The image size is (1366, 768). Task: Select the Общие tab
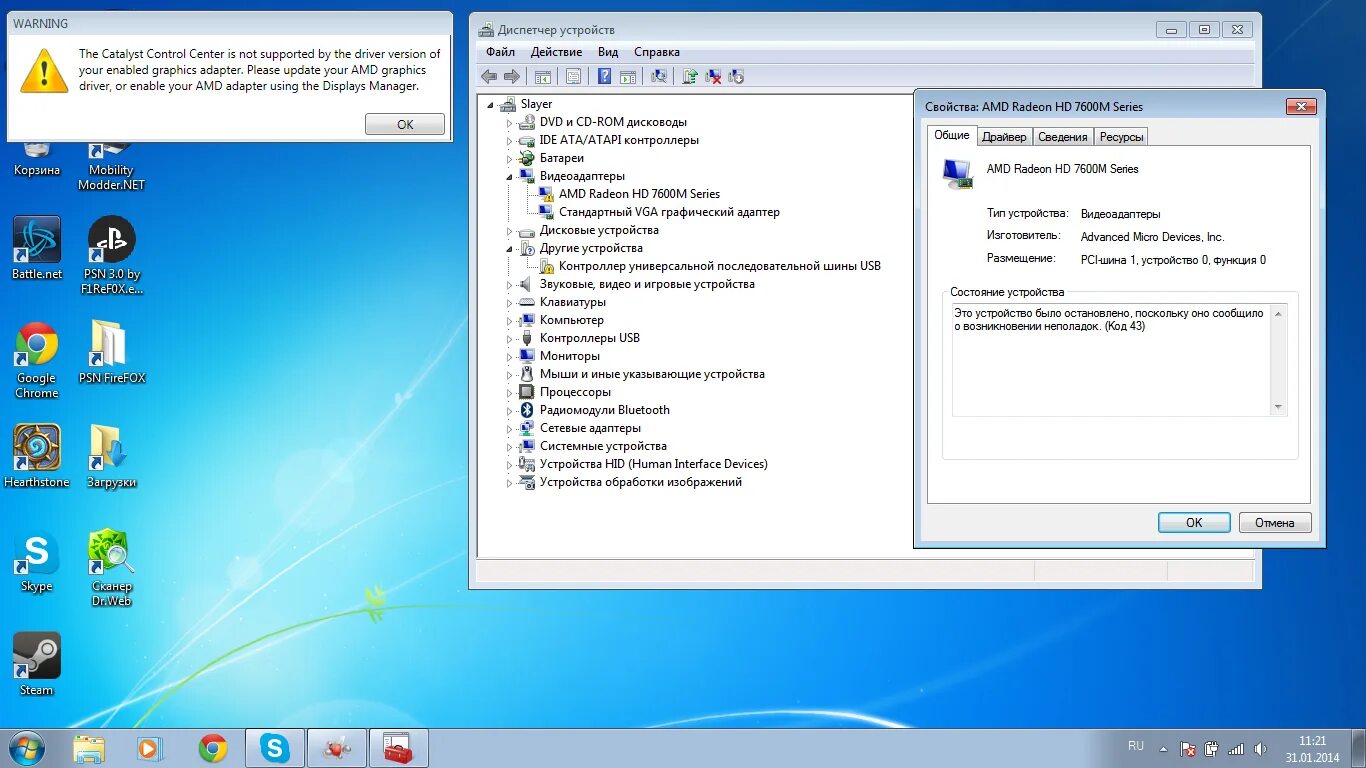[952, 135]
